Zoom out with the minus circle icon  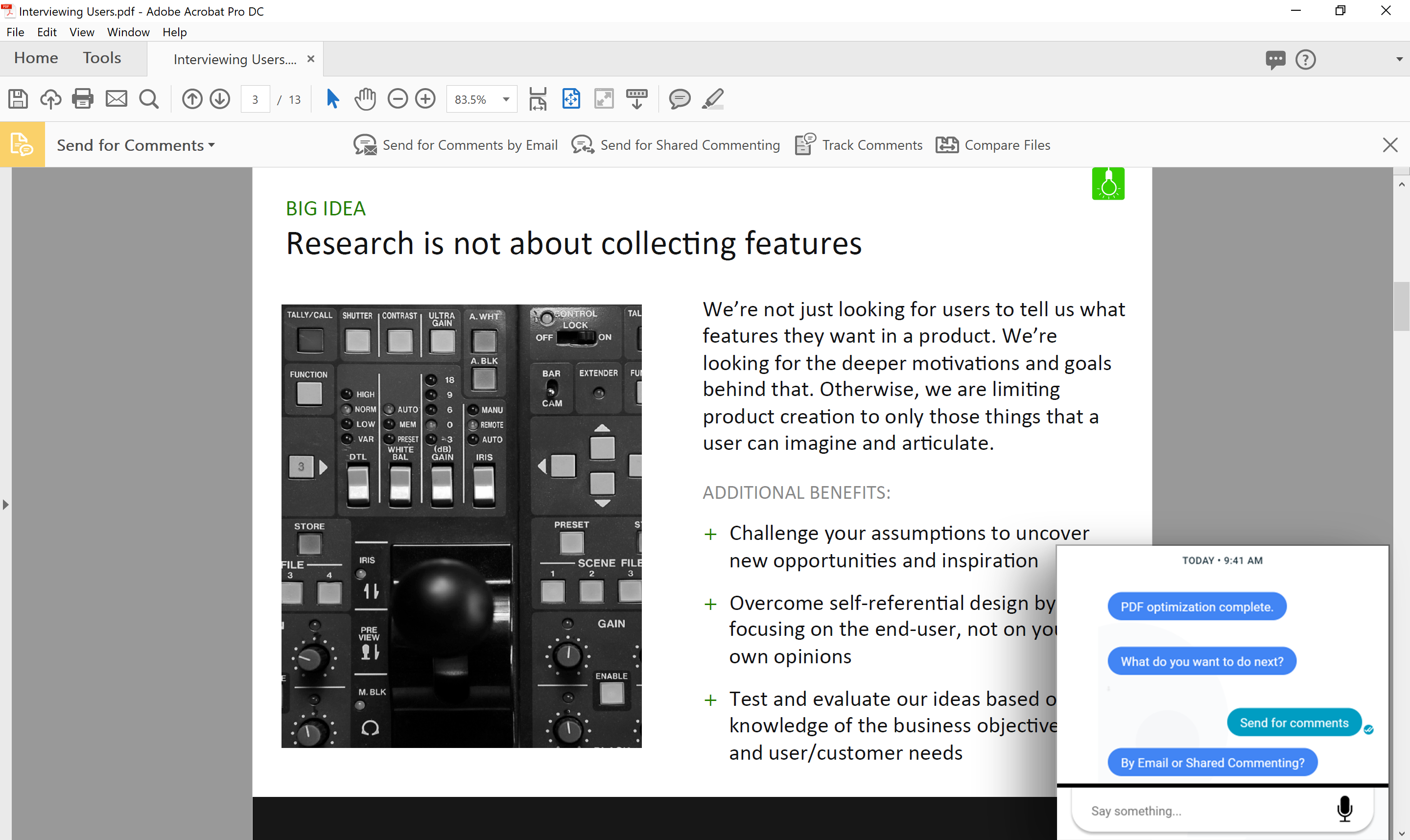pos(398,99)
